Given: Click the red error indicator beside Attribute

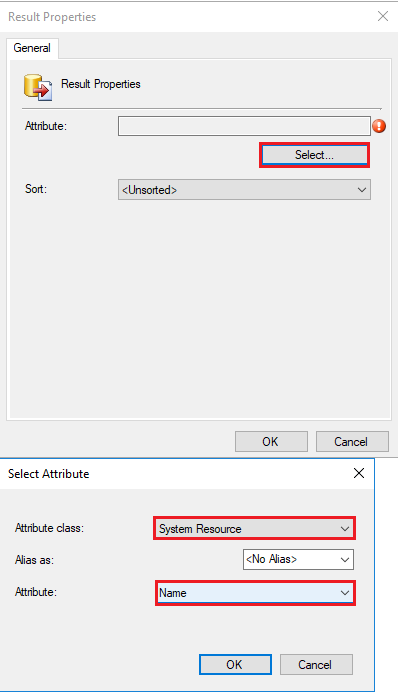Looking at the screenshot, I should tap(379, 126).
